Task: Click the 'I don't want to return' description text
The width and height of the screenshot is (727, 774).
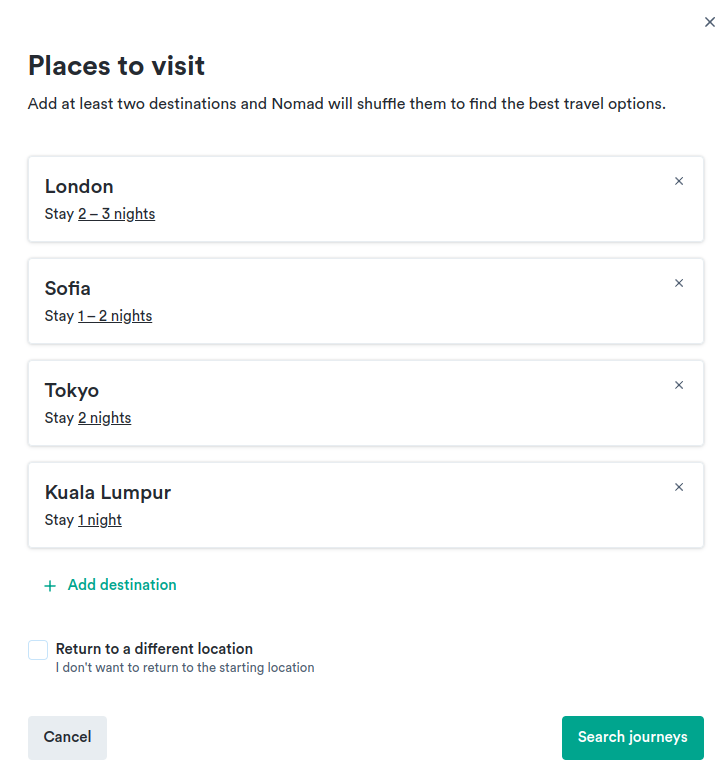Action: pos(185,667)
